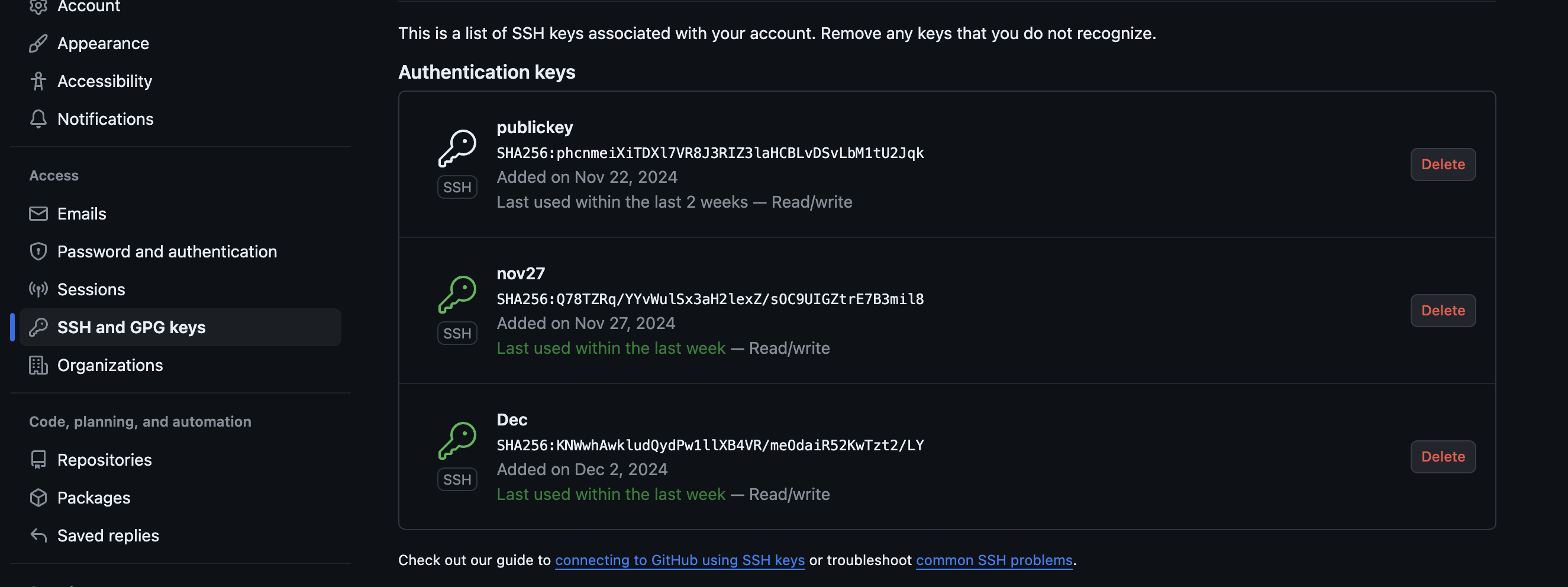
Task: Go to Sessions page
Action: pyautogui.click(x=180, y=289)
